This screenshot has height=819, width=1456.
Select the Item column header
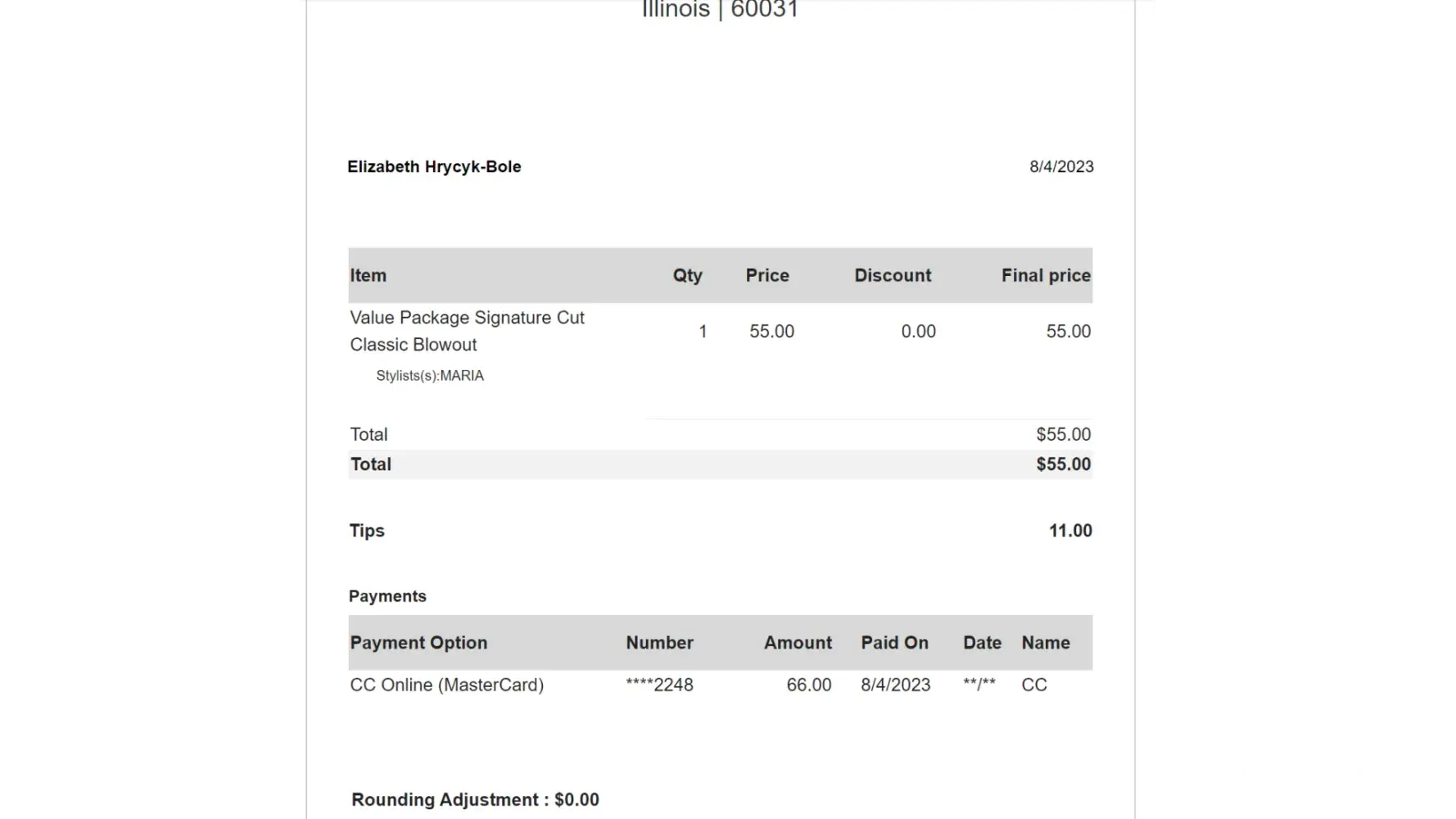pos(368,276)
